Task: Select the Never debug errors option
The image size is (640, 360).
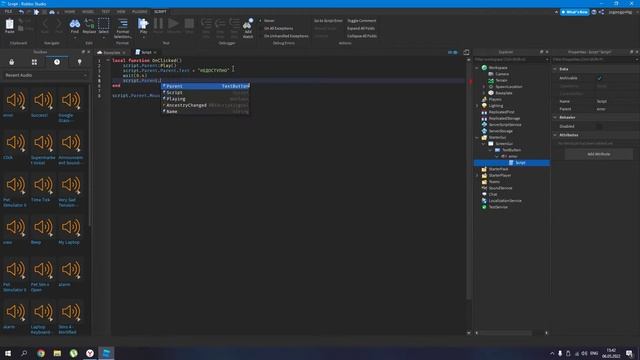Action: coord(269,20)
